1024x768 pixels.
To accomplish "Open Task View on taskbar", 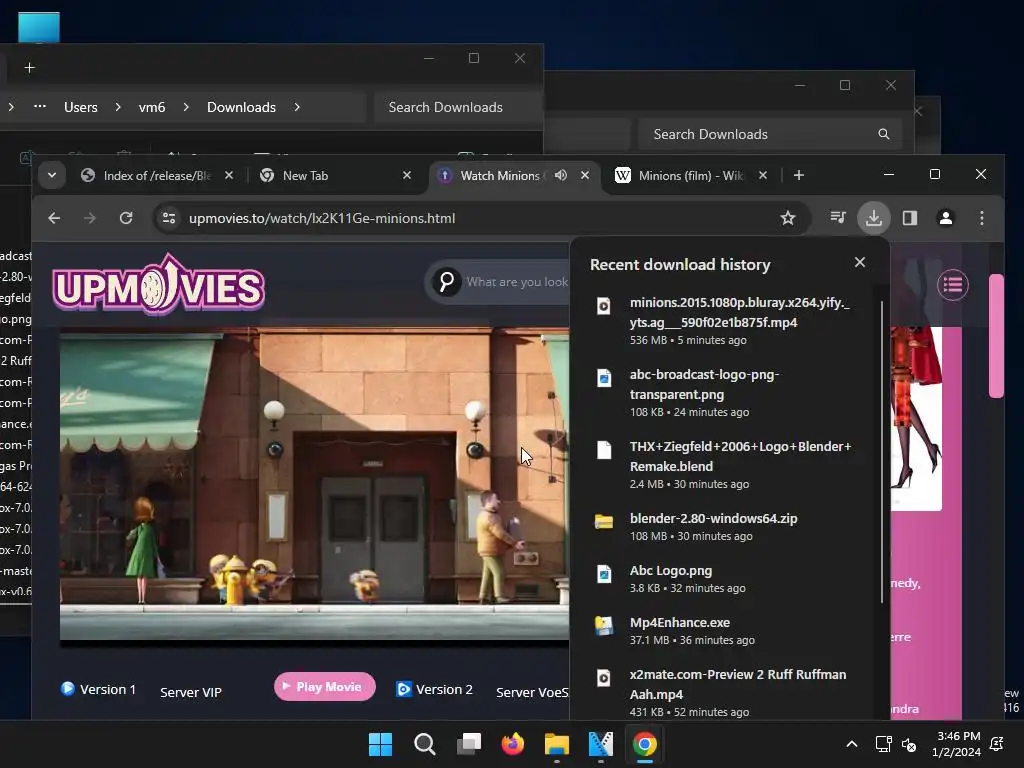I will pyautogui.click(x=468, y=744).
